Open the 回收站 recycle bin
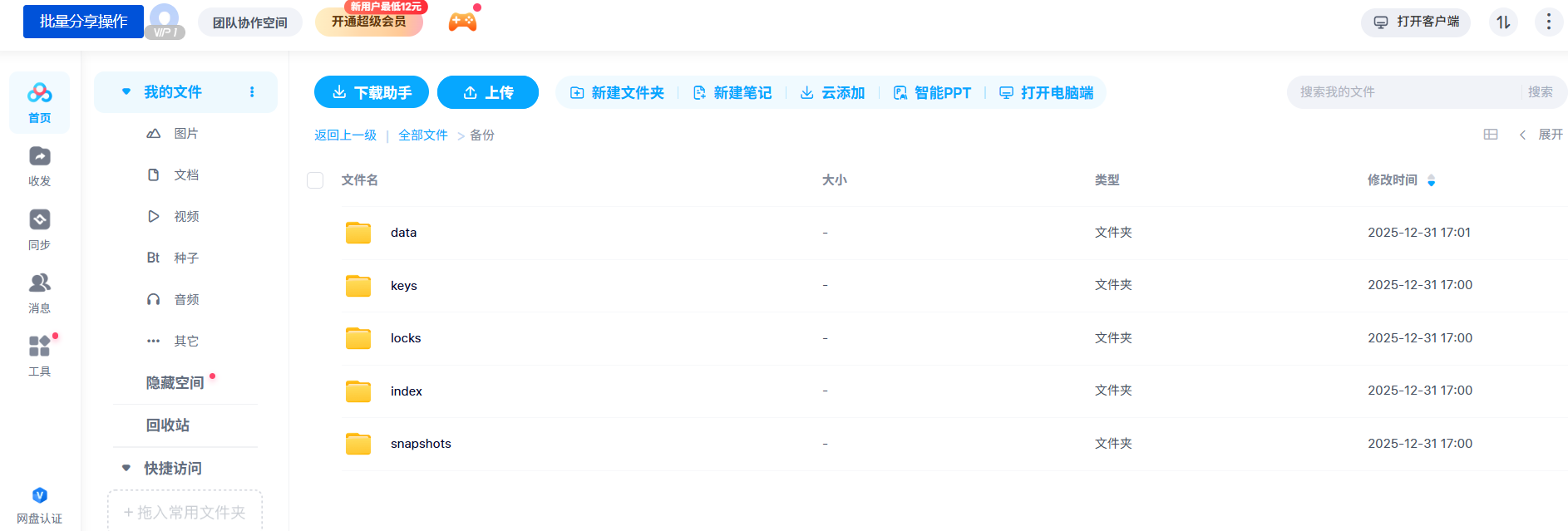 point(168,425)
